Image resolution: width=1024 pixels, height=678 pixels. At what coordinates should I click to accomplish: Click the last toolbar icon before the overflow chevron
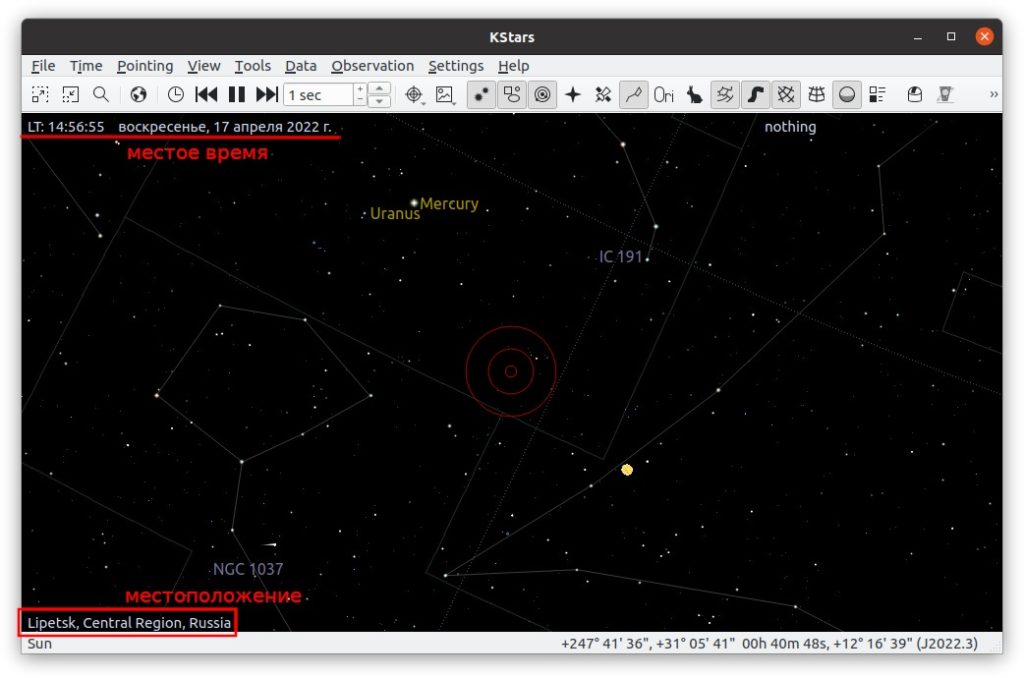click(945, 95)
